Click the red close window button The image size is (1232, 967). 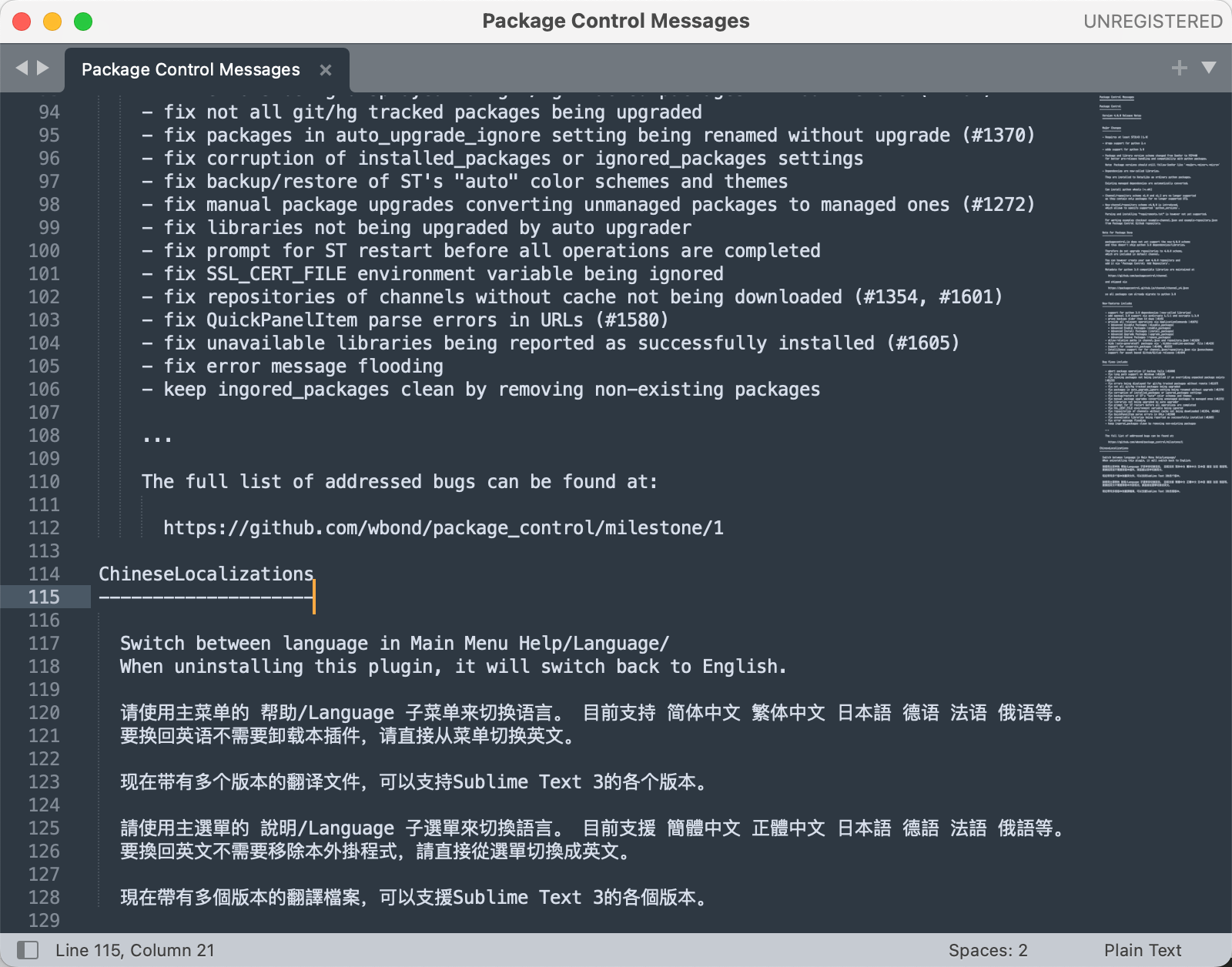tap(22, 22)
